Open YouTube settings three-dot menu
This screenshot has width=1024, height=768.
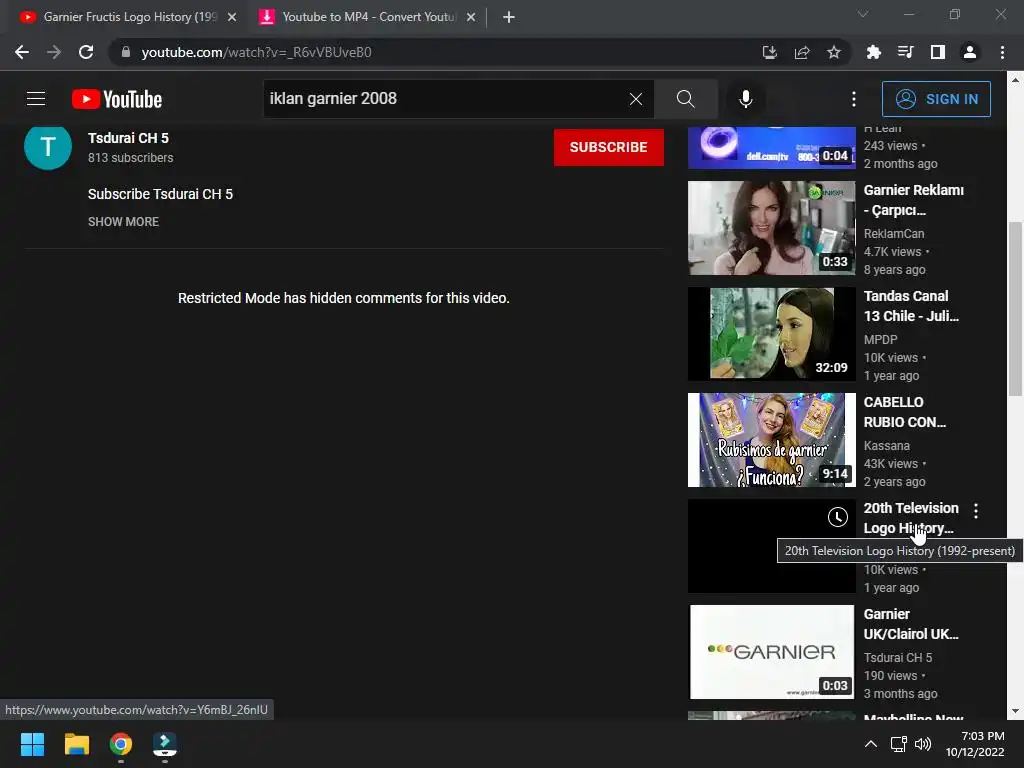[854, 99]
